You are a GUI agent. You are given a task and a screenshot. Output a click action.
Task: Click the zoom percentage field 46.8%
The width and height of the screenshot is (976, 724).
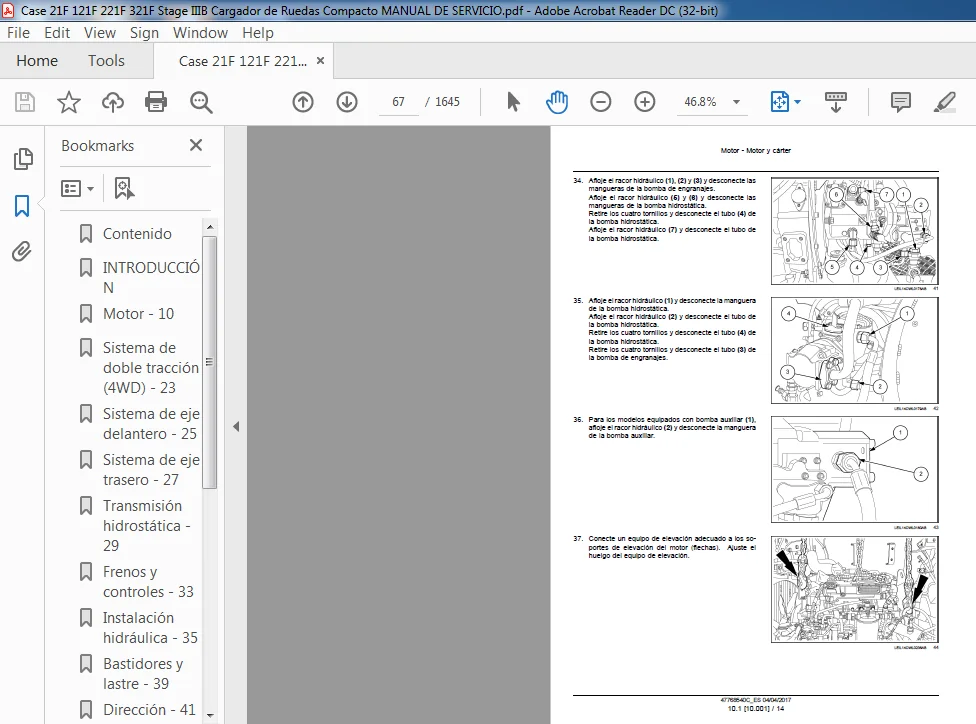(700, 102)
